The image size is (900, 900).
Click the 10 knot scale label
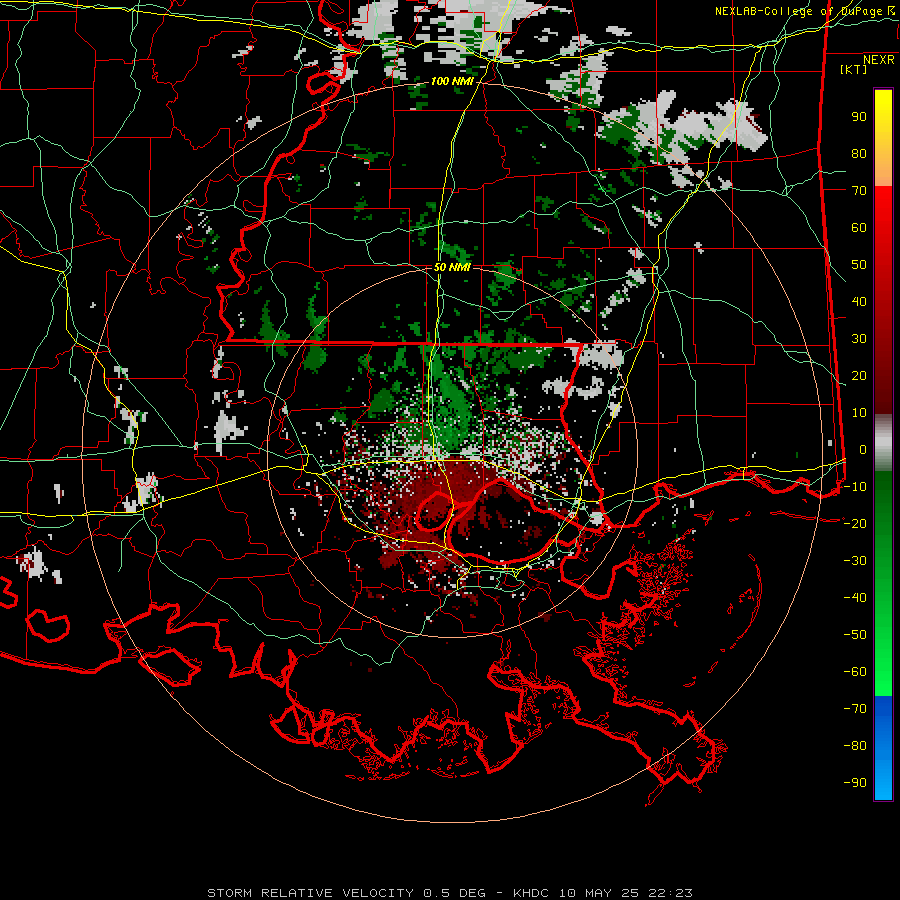pos(859,413)
